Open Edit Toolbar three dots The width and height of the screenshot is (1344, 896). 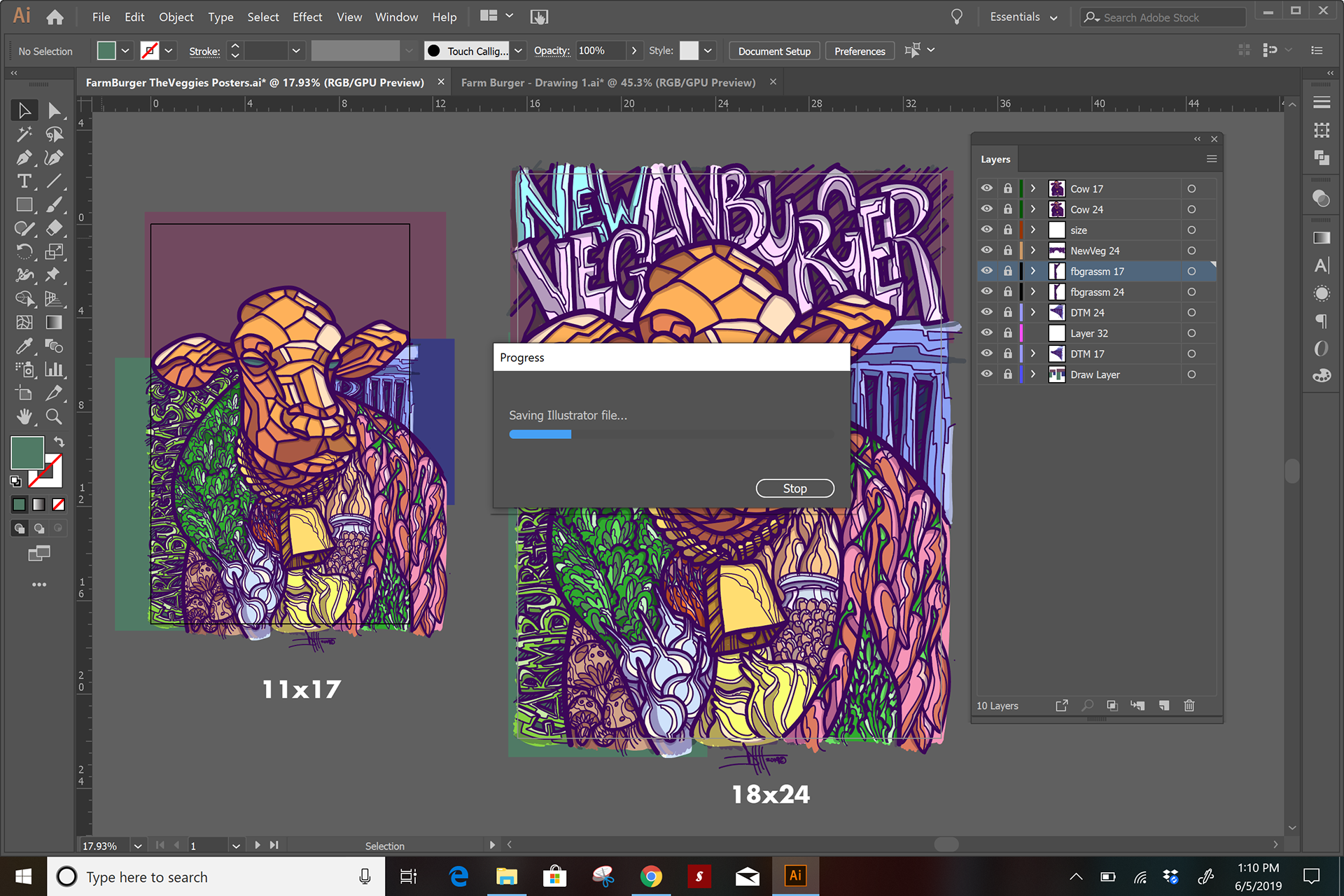[39, 584]
